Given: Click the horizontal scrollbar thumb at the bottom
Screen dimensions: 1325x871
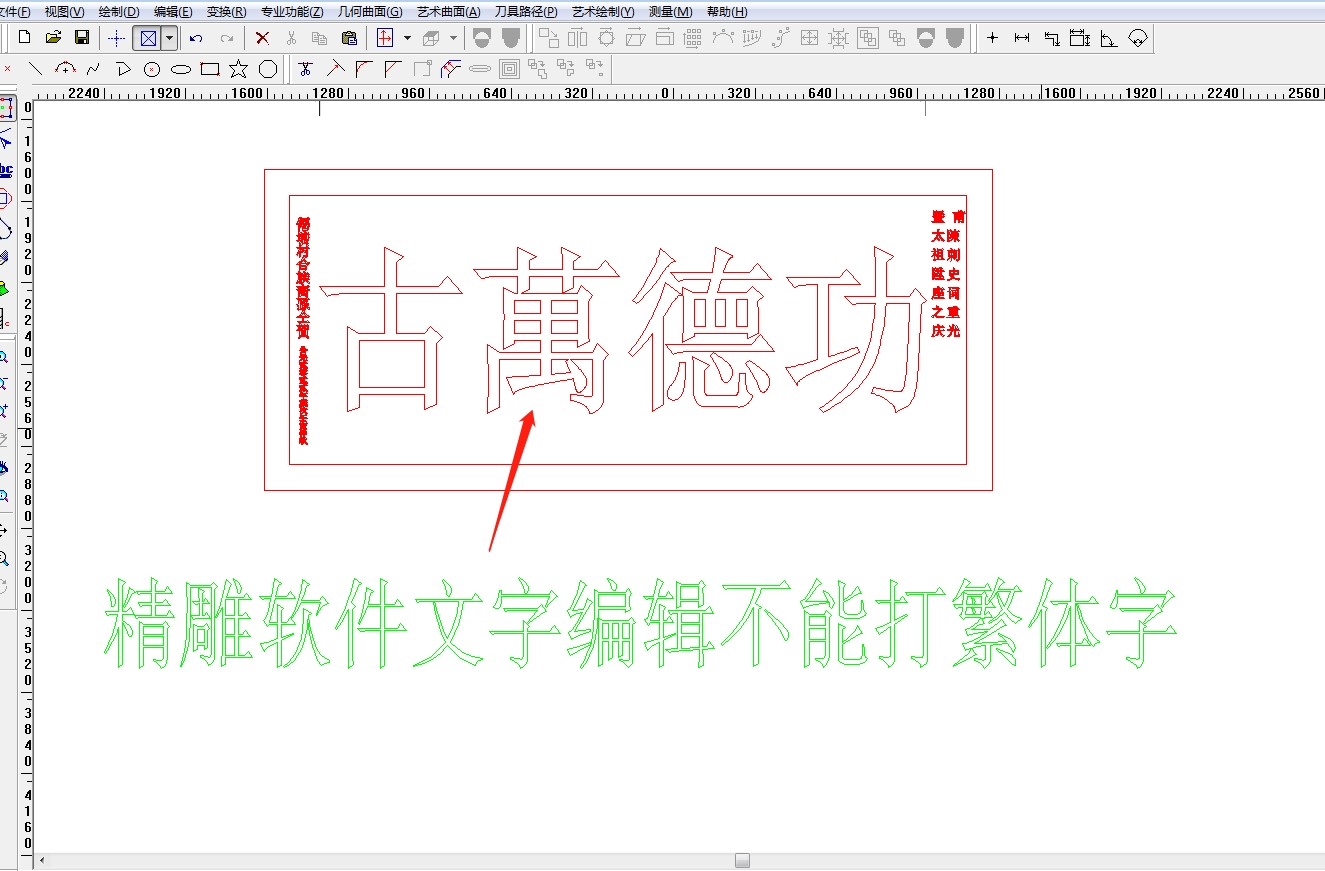Looking at the screenshot, I should point(742,861).
